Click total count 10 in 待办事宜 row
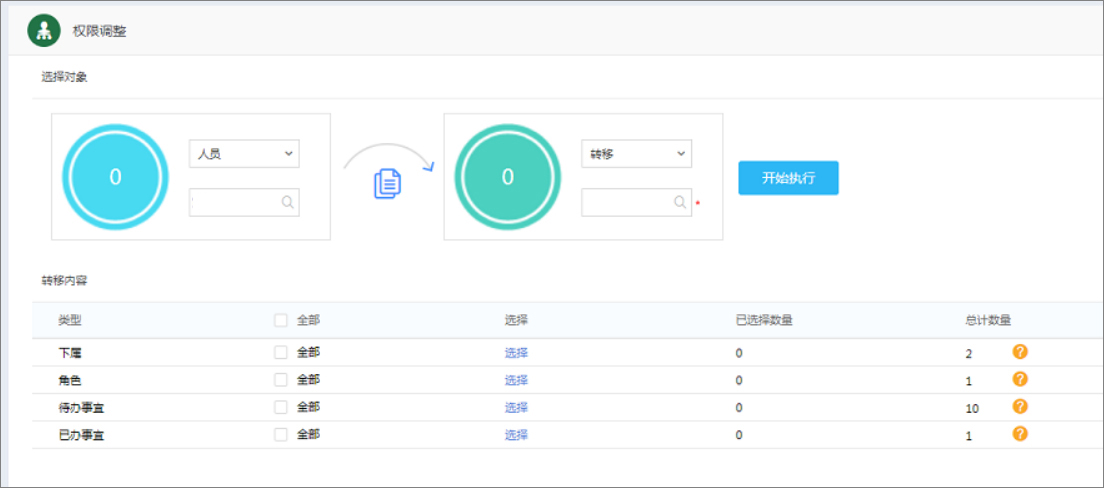Image resolution: width=1104 pixels, height=488 pixels. [x=972, y=408]
